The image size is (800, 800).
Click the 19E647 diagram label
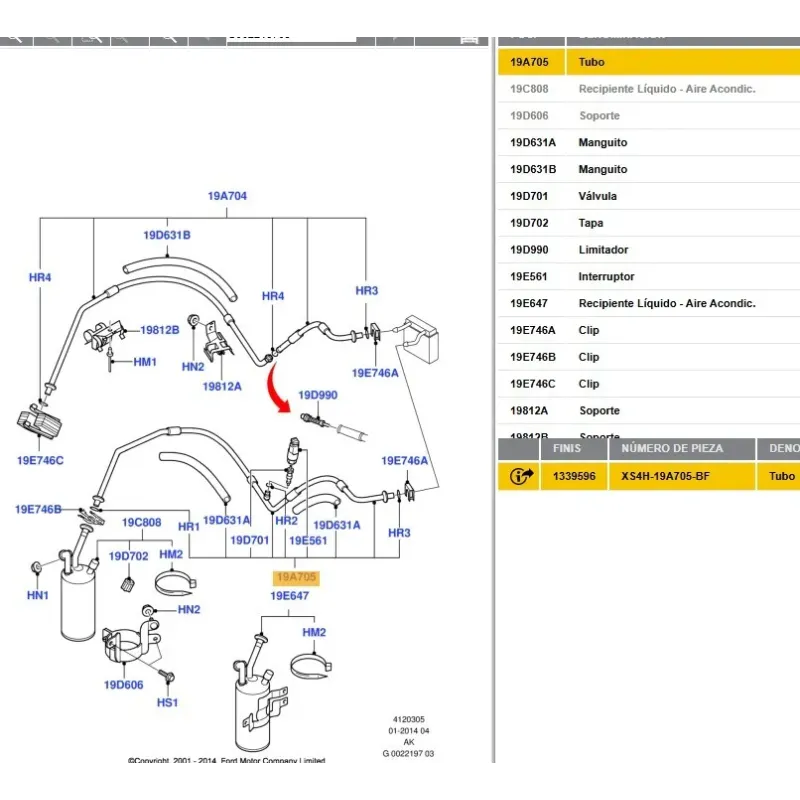coord(290,596)
